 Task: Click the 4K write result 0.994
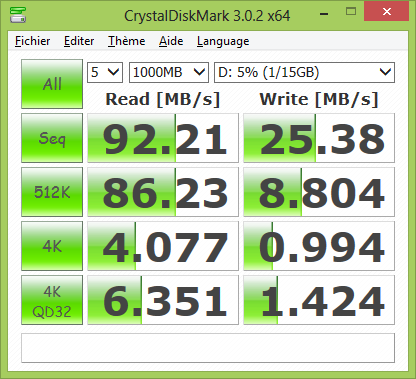(x=319, y=246)
